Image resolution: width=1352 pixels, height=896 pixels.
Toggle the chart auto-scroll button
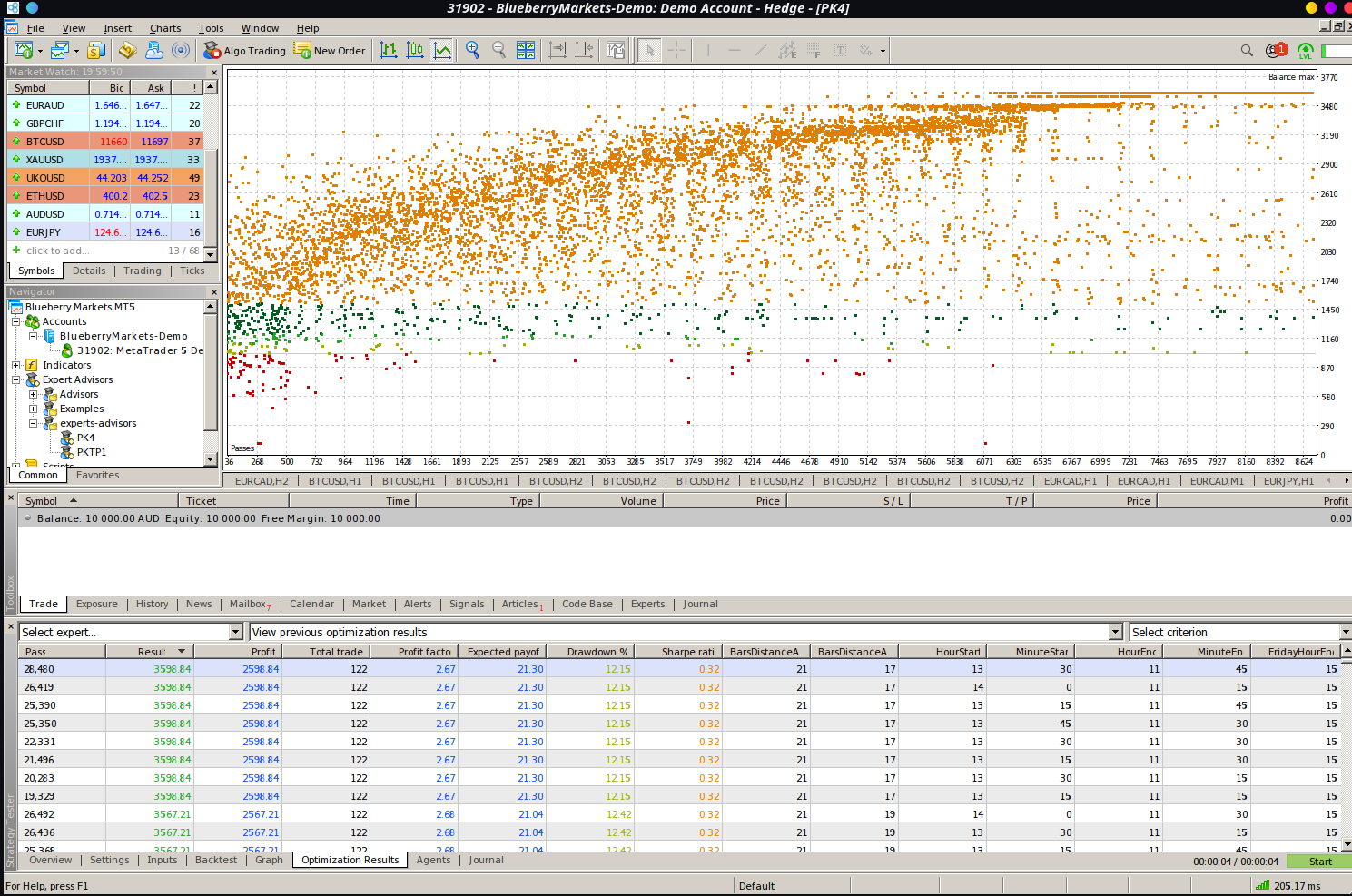[558, 50]
